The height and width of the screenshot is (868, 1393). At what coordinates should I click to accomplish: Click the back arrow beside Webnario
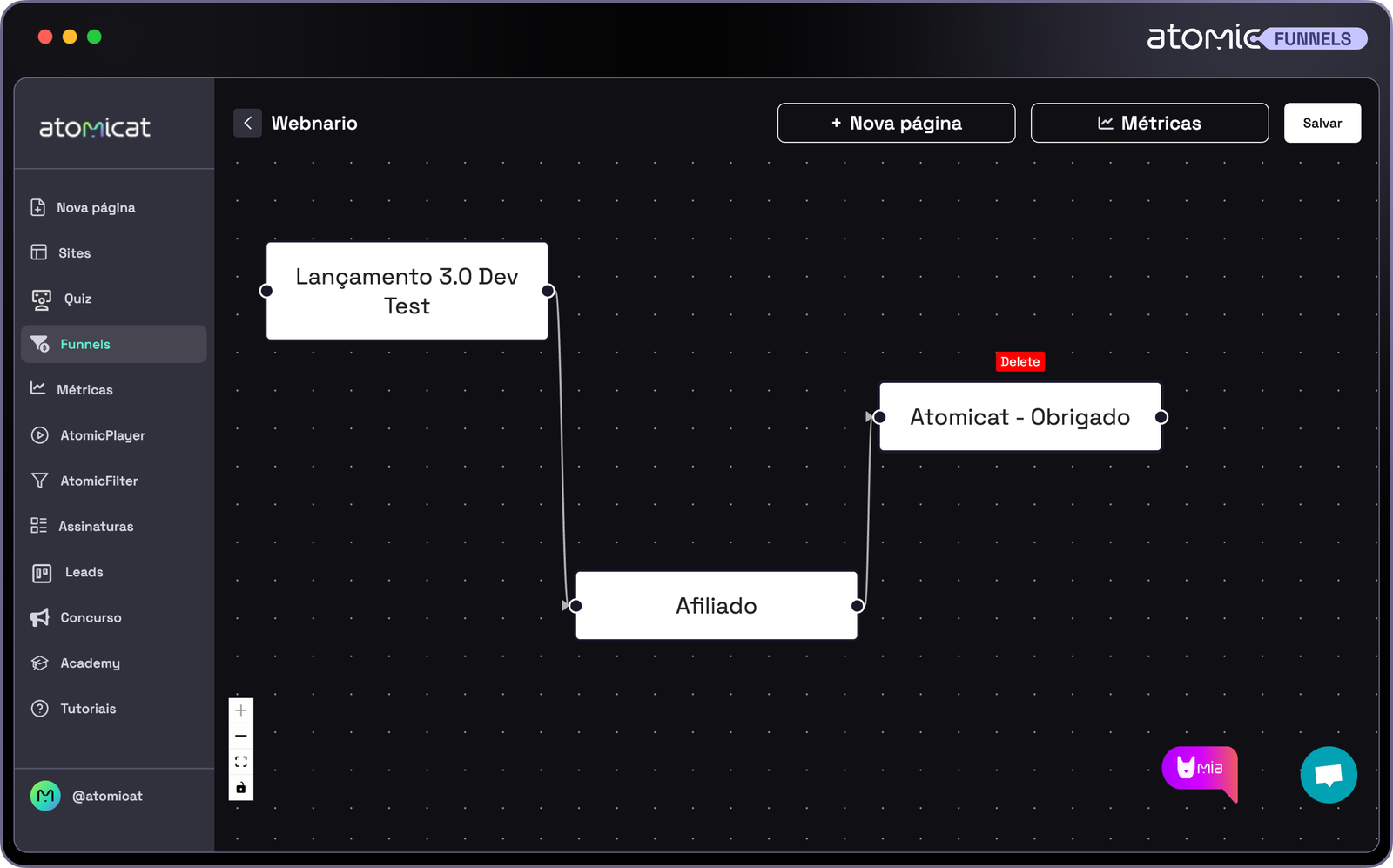tap(247, 123)
